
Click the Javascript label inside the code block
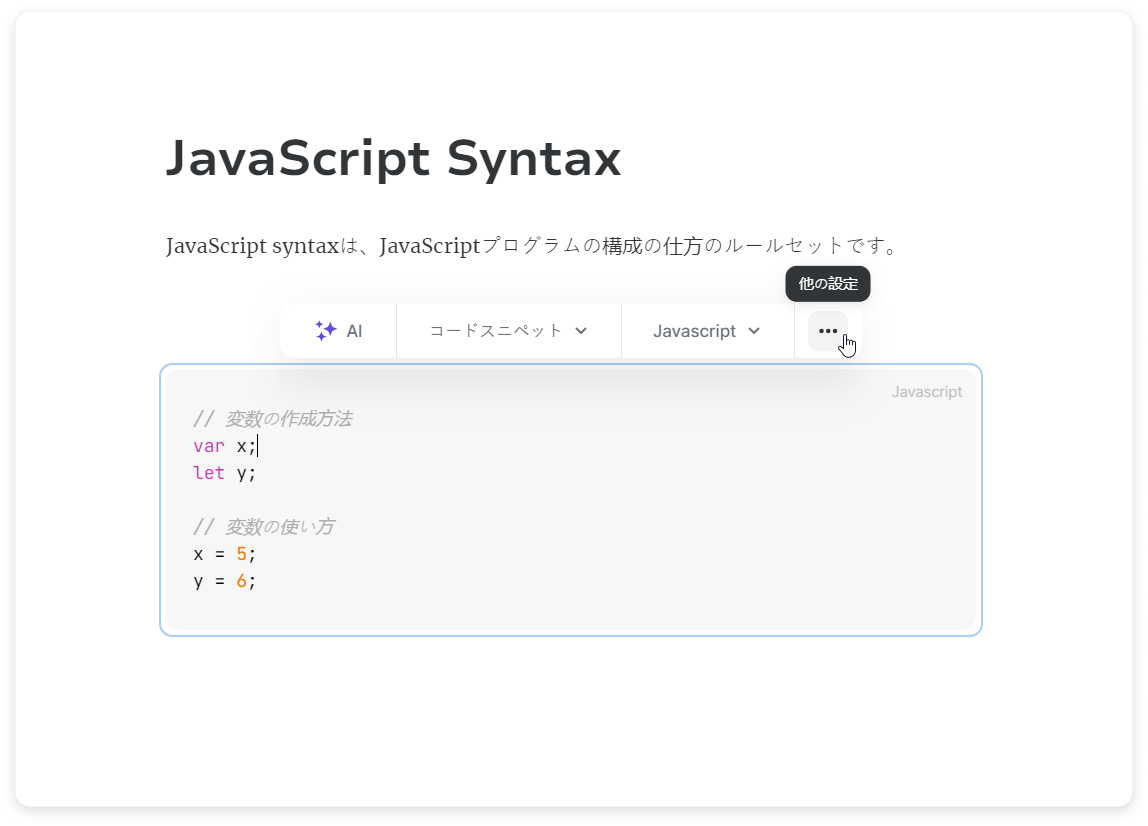tap(926, 392)
